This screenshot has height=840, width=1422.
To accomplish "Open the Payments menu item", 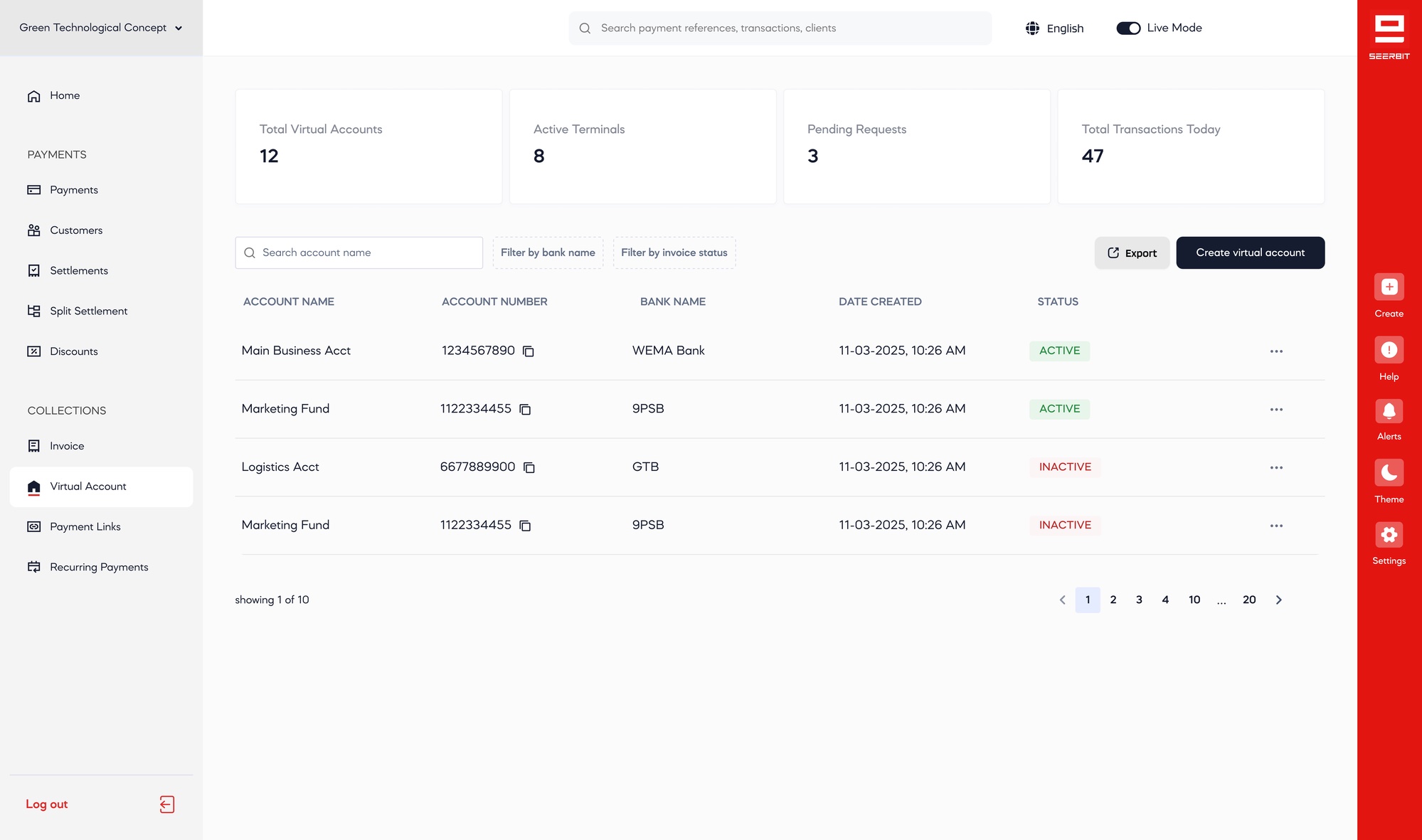I will coord(74,190).
